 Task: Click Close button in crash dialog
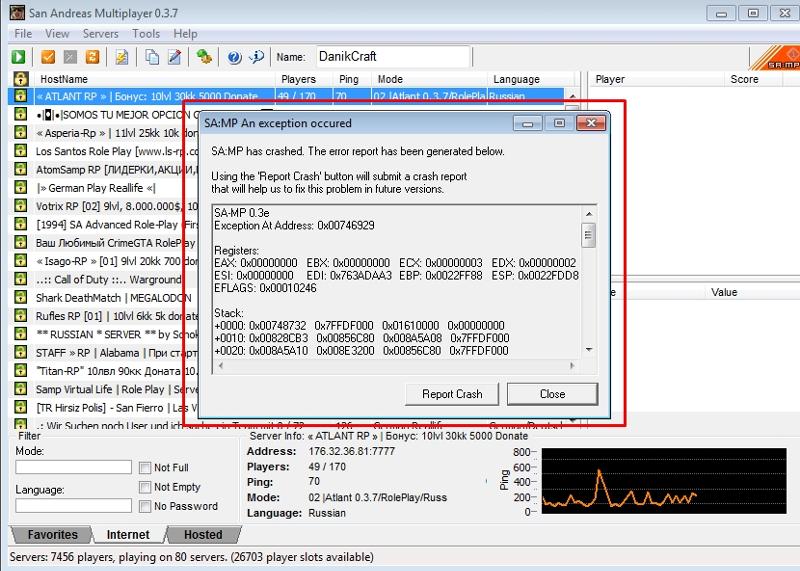click(x=552, y=394)
